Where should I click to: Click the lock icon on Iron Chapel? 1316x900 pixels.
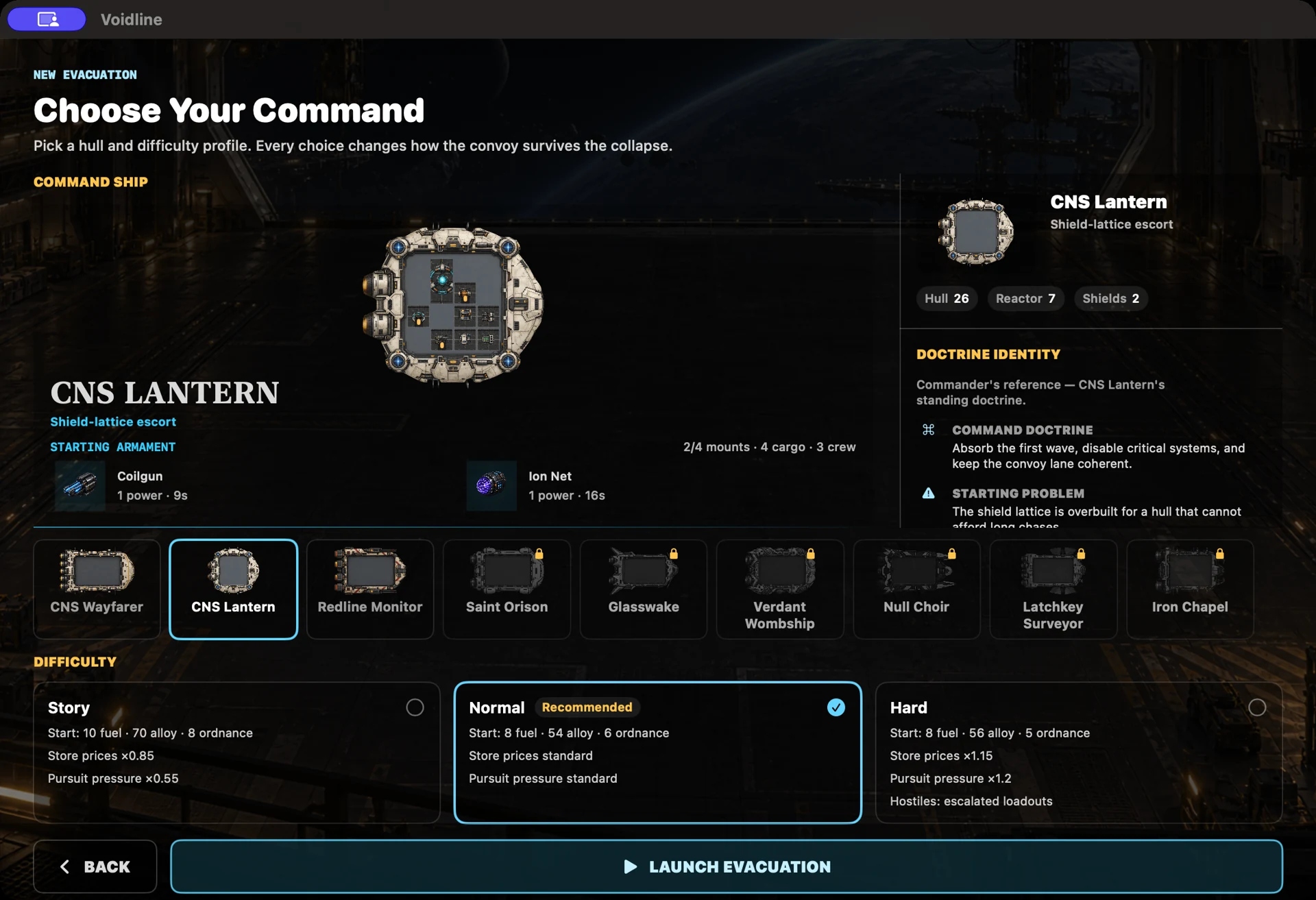point(1220,553)
